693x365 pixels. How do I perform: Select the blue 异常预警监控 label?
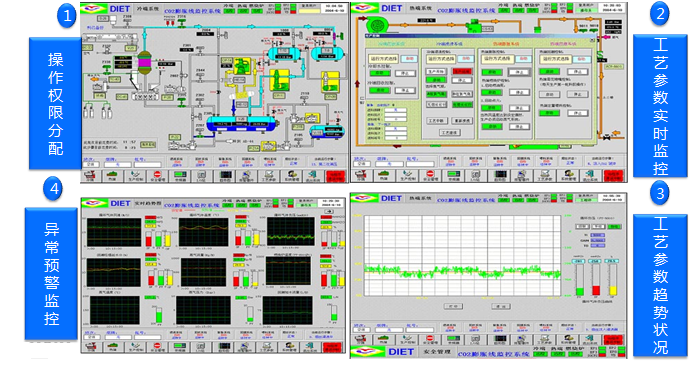tap(51, 274)
